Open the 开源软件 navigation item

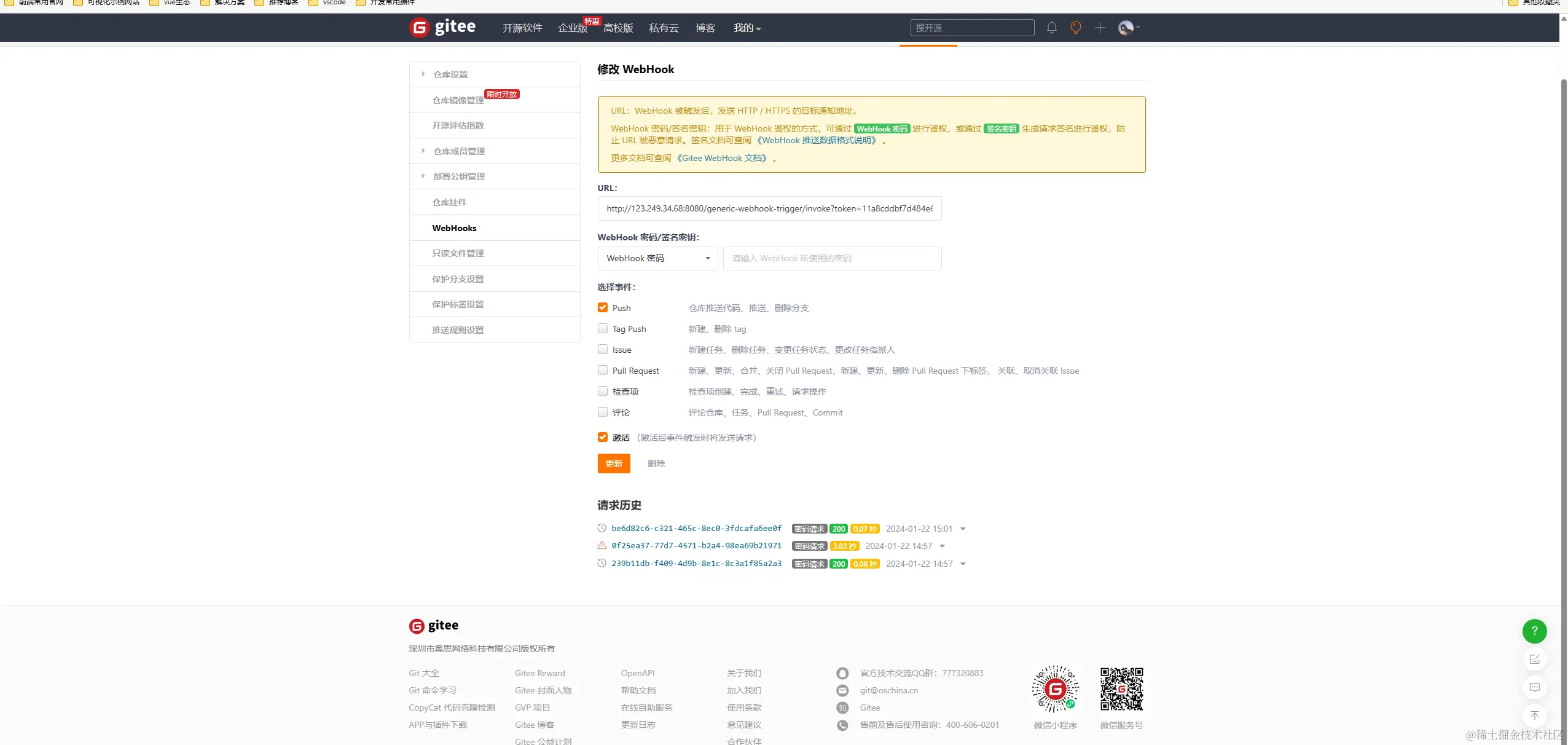[522, 28]
